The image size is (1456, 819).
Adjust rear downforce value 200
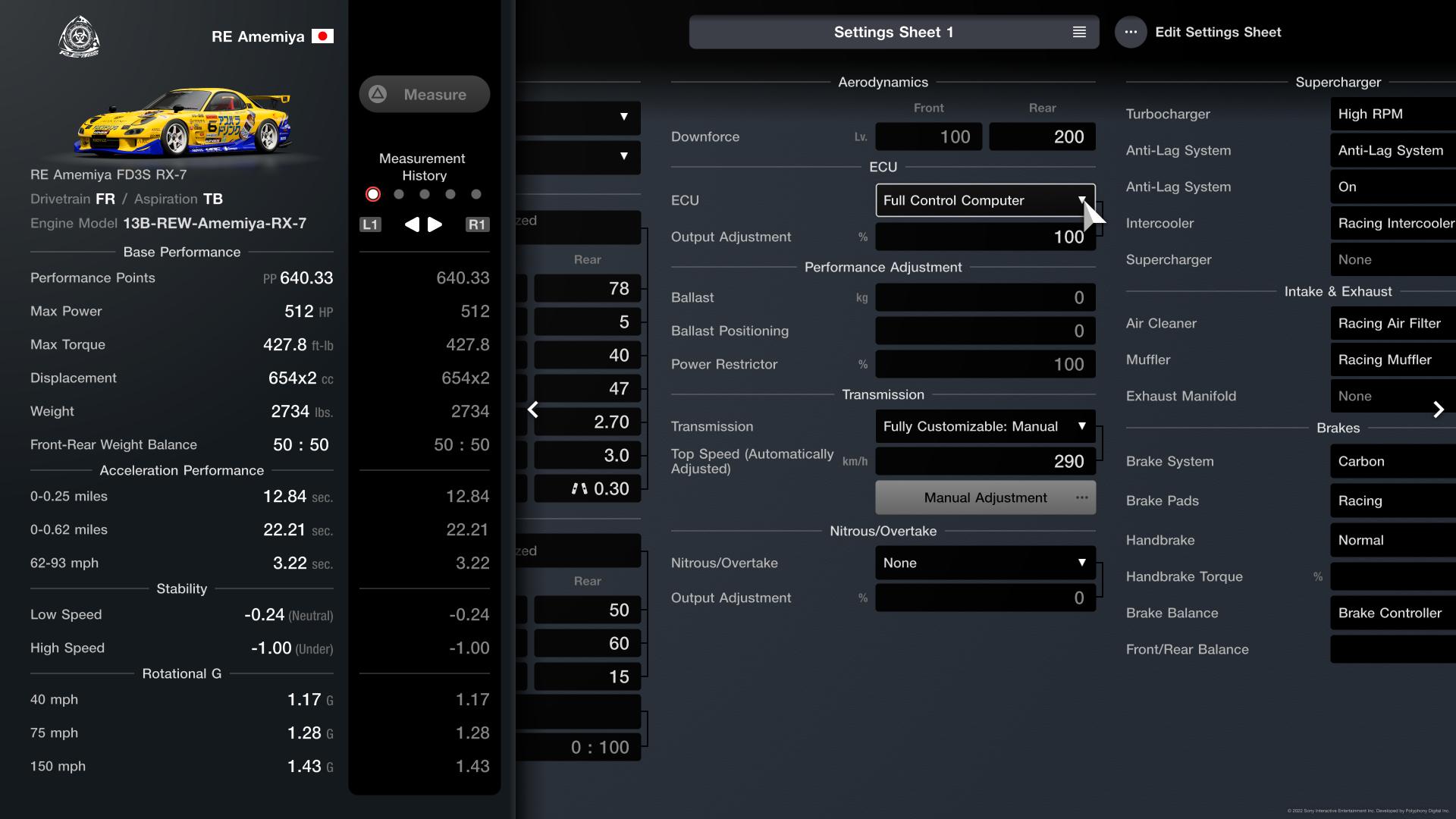pos(1042,136)
